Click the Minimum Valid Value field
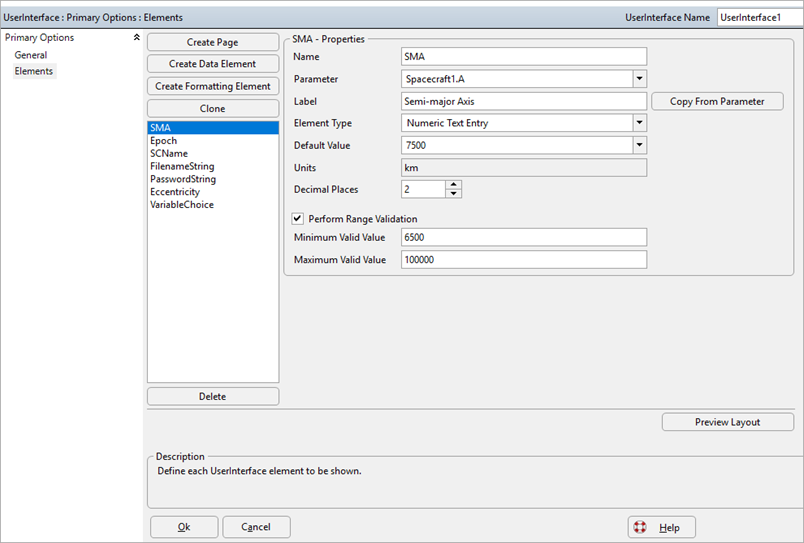 [524, 237]
